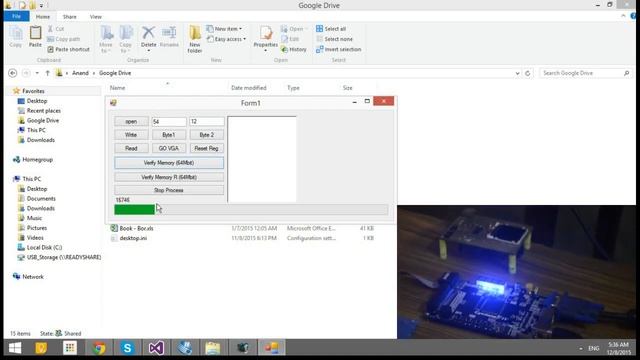Sort by the Type column header
The image size is (640, 360).
click(293, 88)
